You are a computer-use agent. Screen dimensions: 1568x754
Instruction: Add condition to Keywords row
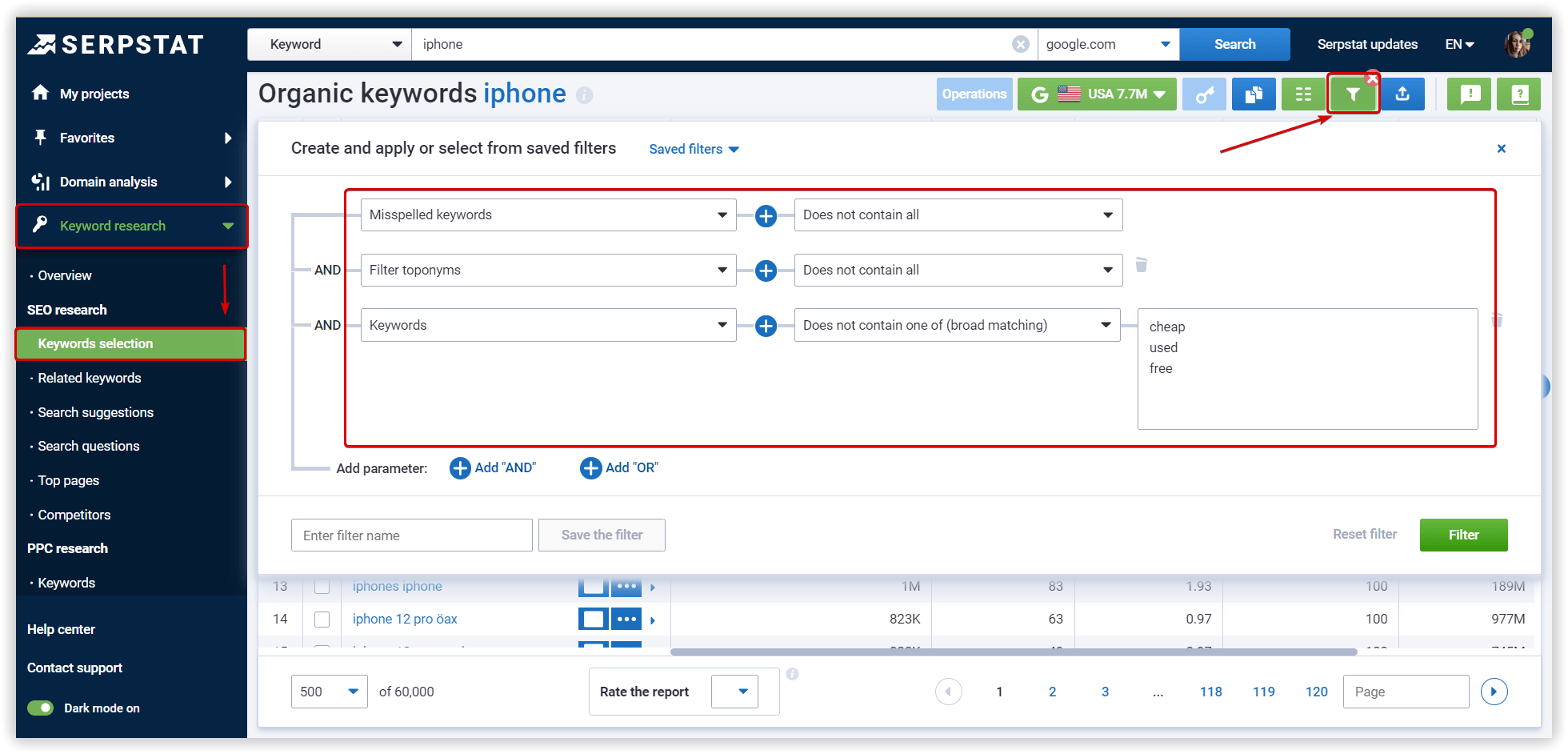pyautogui.click(x=766, y=326)
